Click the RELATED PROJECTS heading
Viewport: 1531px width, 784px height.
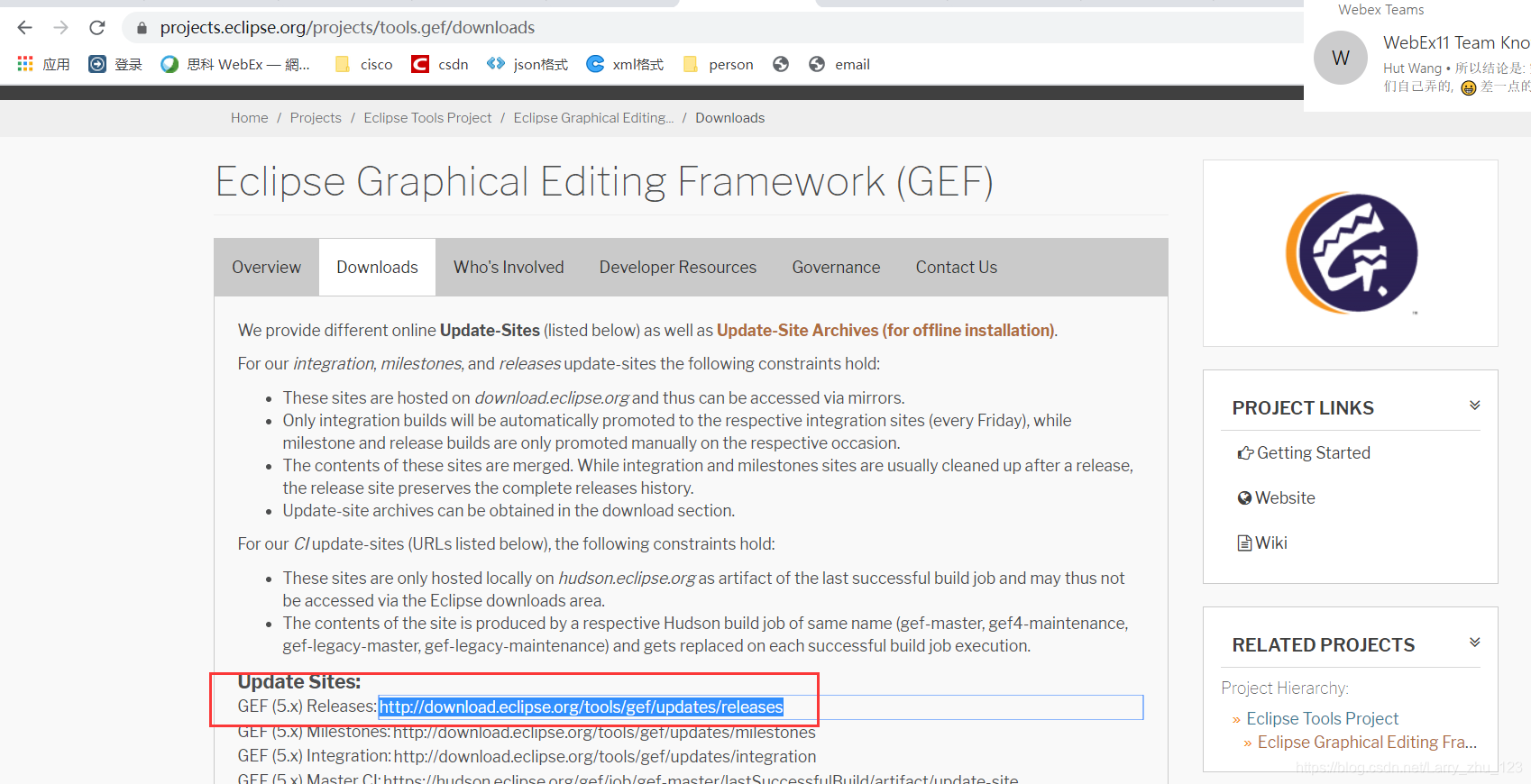[x=1324, y=645]
